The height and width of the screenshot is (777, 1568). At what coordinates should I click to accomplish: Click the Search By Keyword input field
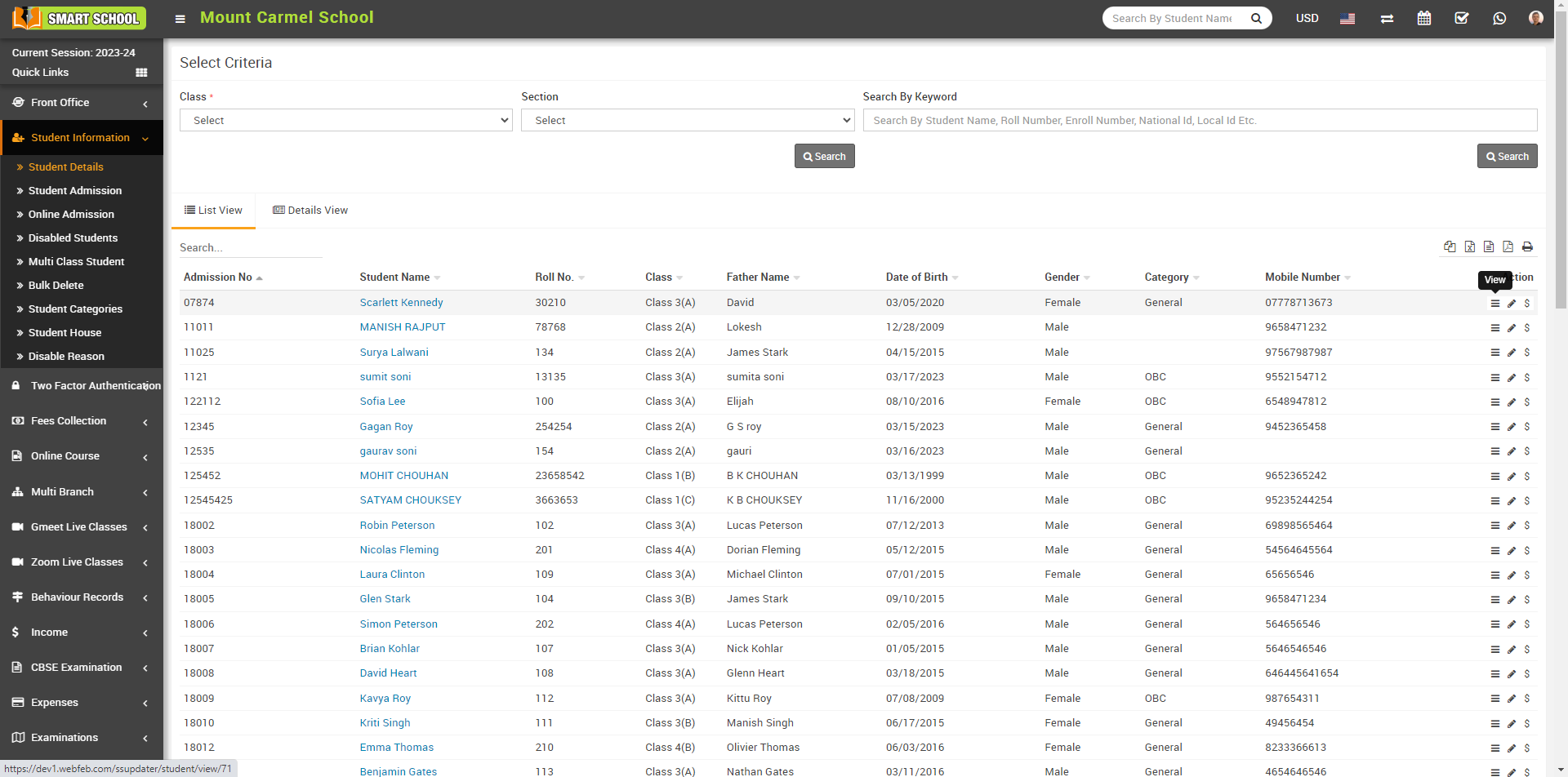1200,120
